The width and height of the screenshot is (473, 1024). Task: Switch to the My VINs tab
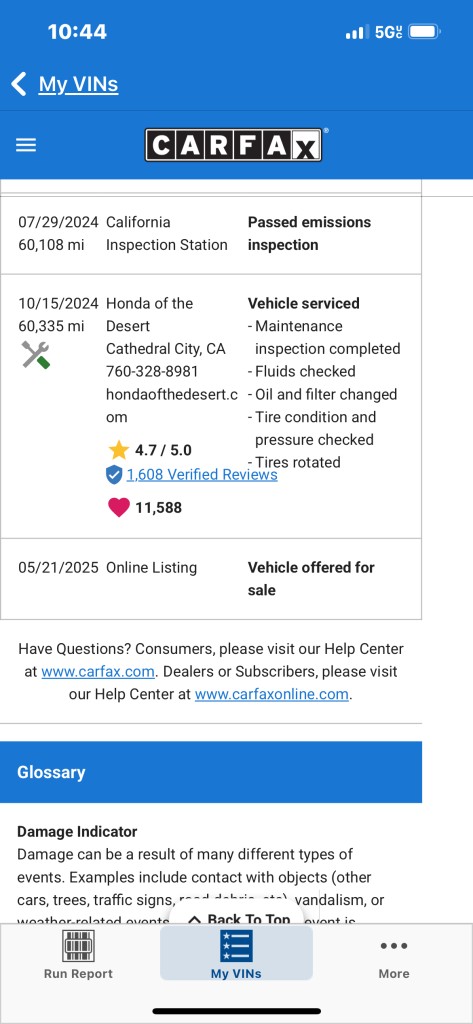click(236, 953)
